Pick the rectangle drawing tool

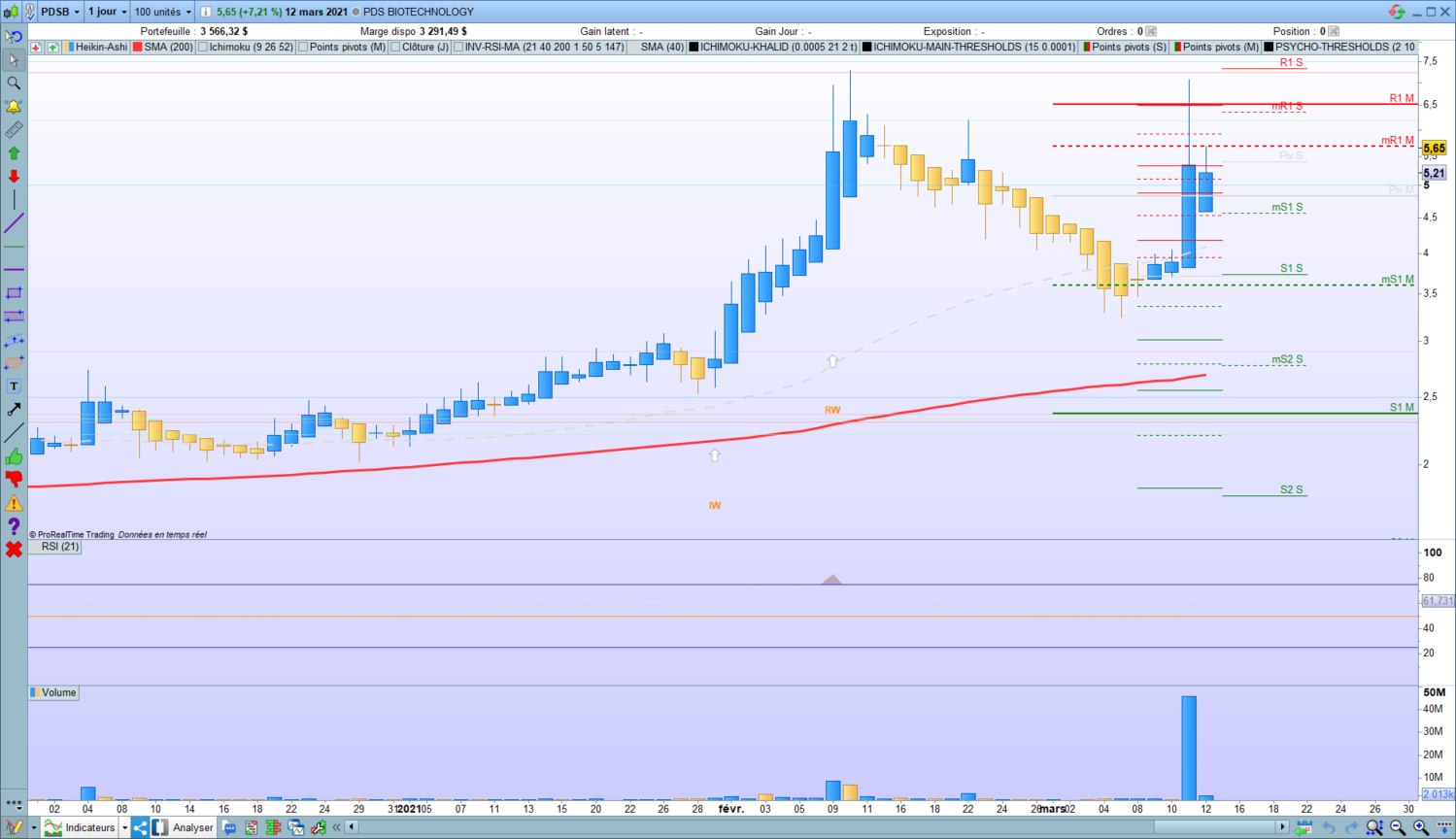coord(14,292)
